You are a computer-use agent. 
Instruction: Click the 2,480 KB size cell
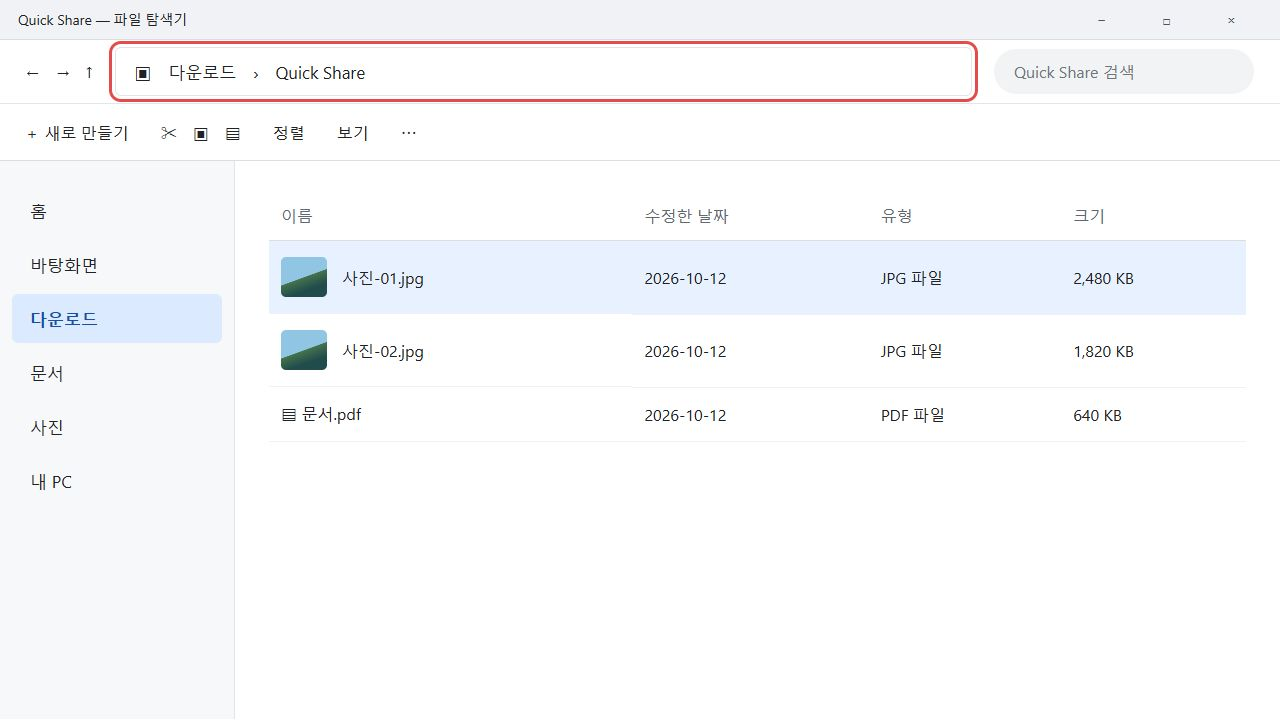[x=1103, y=279]
